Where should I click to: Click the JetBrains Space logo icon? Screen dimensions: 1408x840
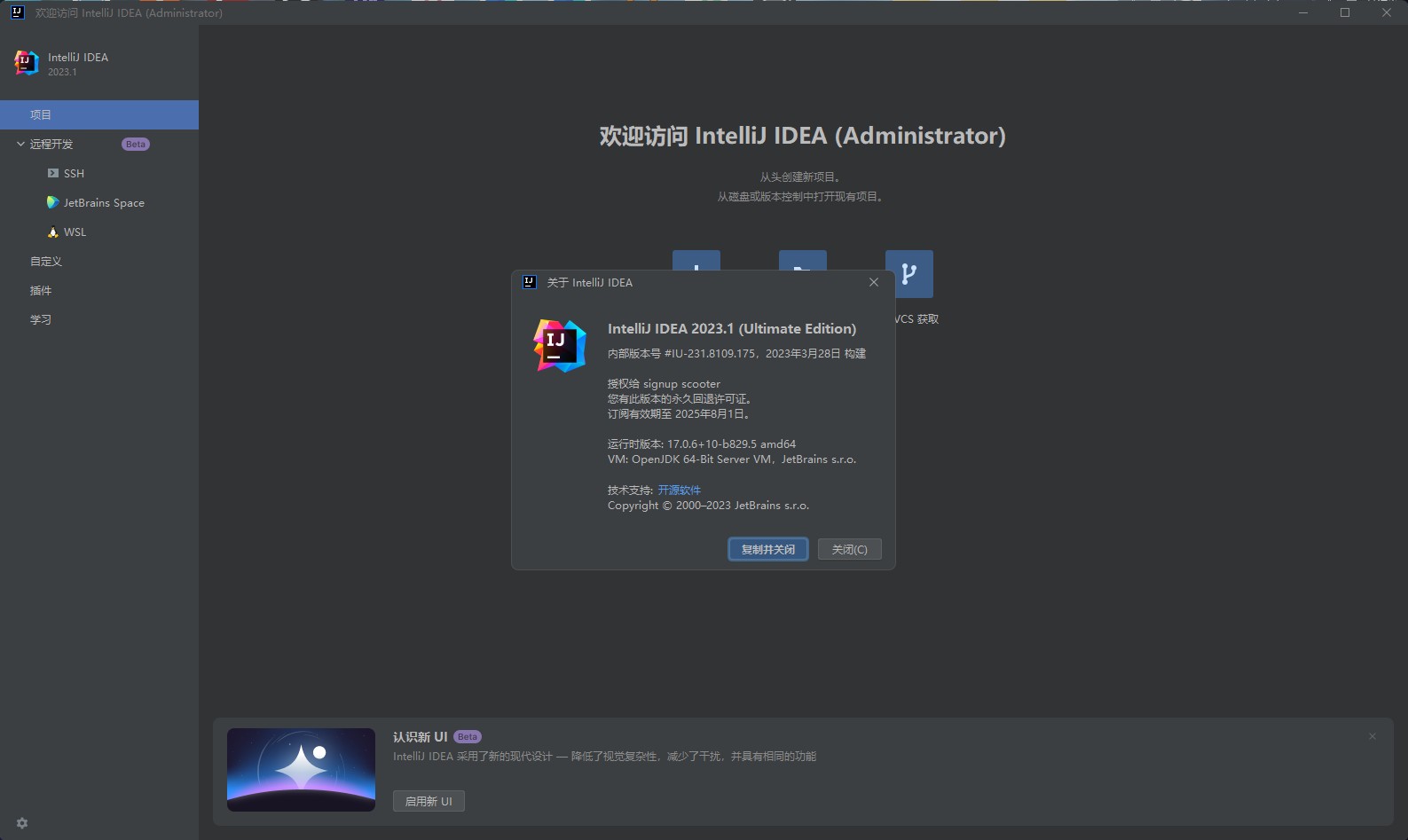[53, 202]
